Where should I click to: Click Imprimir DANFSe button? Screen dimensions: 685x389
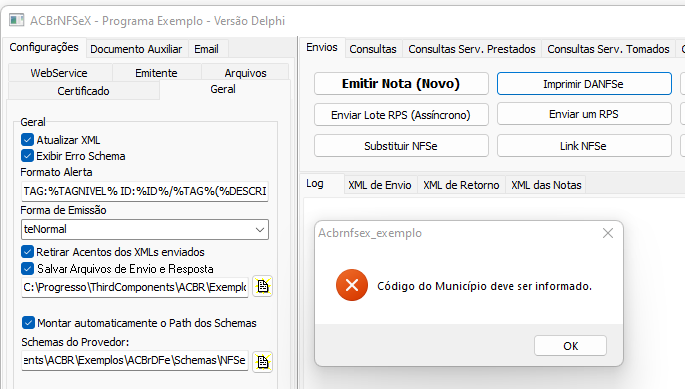point(584,83)
